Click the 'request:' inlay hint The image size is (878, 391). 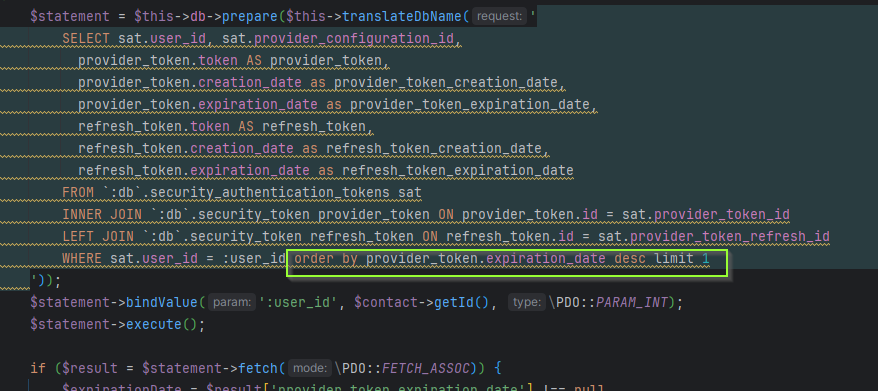(498, 17)
